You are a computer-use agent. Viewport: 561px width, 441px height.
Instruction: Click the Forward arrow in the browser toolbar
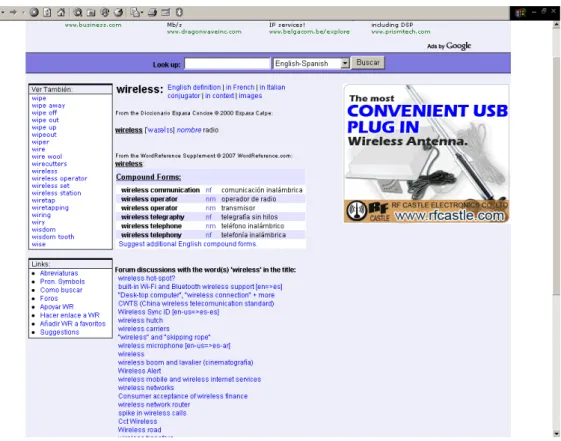(13, 13)
